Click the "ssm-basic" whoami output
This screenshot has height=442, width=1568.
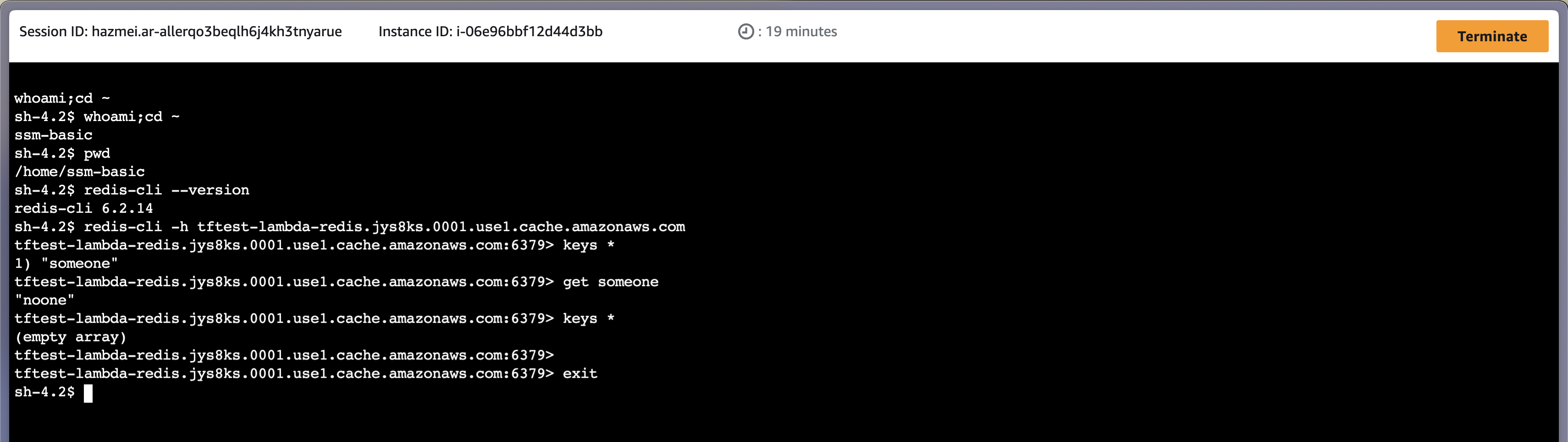click(53, 135)
